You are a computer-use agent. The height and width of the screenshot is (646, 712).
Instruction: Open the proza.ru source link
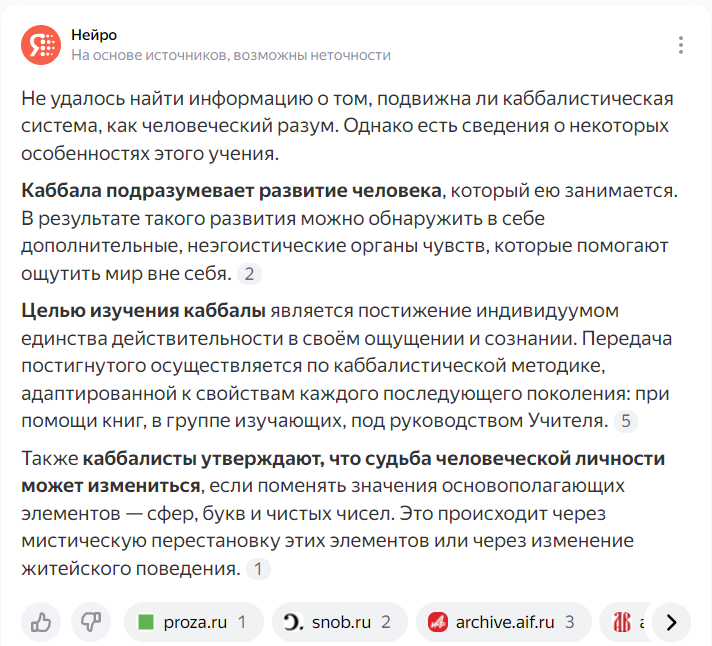194,622
